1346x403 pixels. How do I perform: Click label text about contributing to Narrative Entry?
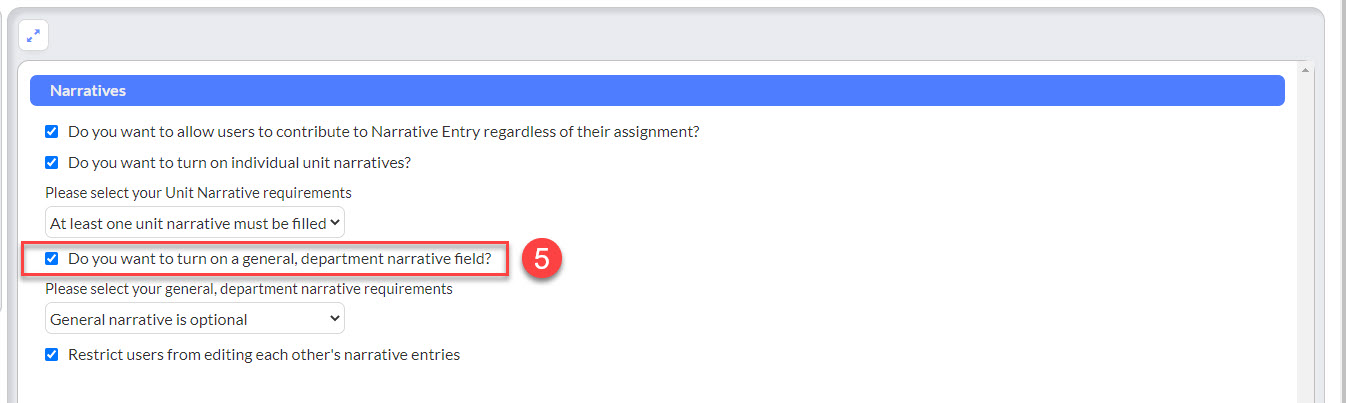[383, 131]
